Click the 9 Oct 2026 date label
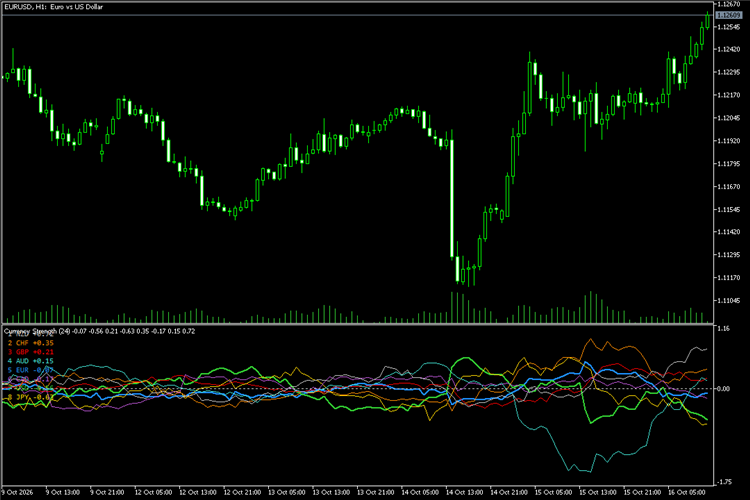The width and height of the screenshot is (750, 500). 17,492
